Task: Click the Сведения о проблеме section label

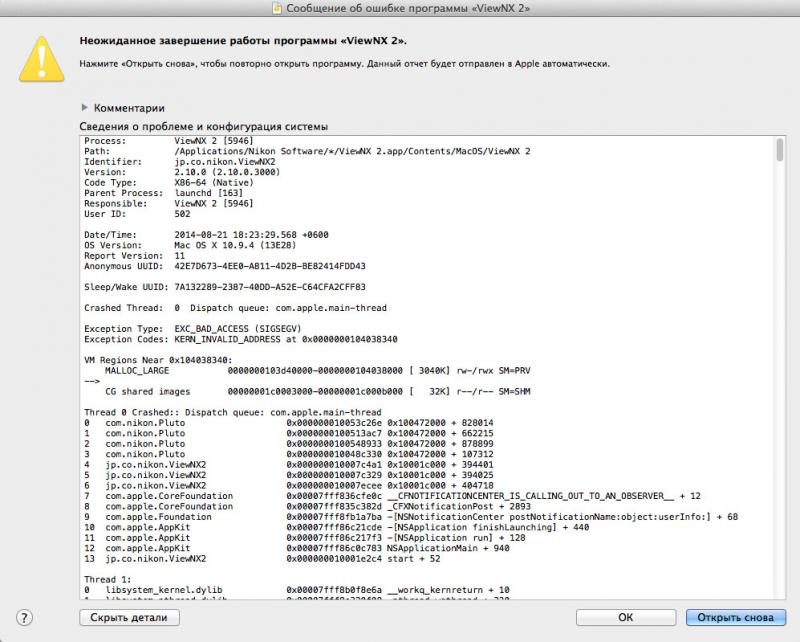Action: 204,127
